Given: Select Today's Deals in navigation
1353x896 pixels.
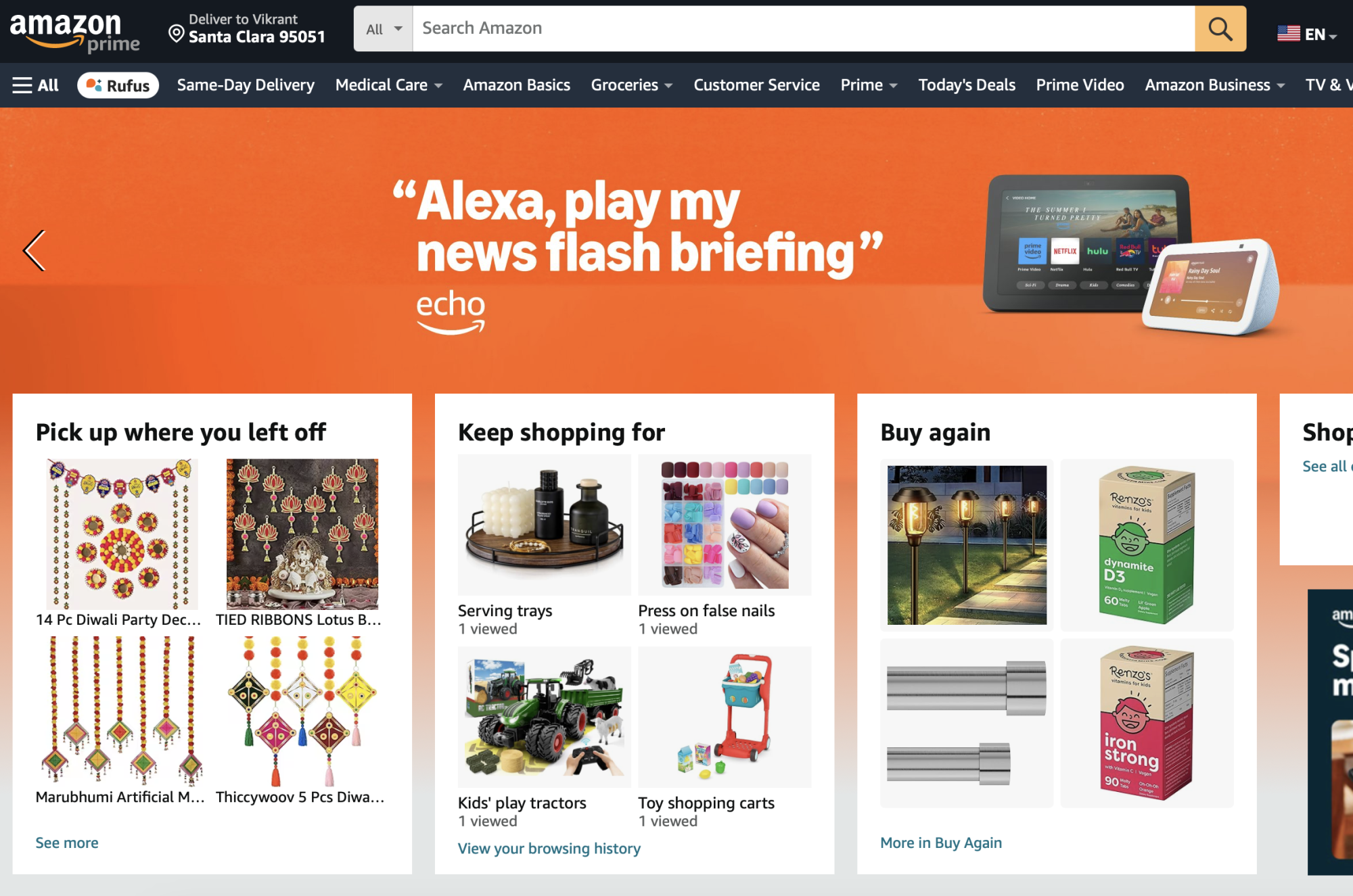Looking at the screenshot, I should tap(966, 85).
